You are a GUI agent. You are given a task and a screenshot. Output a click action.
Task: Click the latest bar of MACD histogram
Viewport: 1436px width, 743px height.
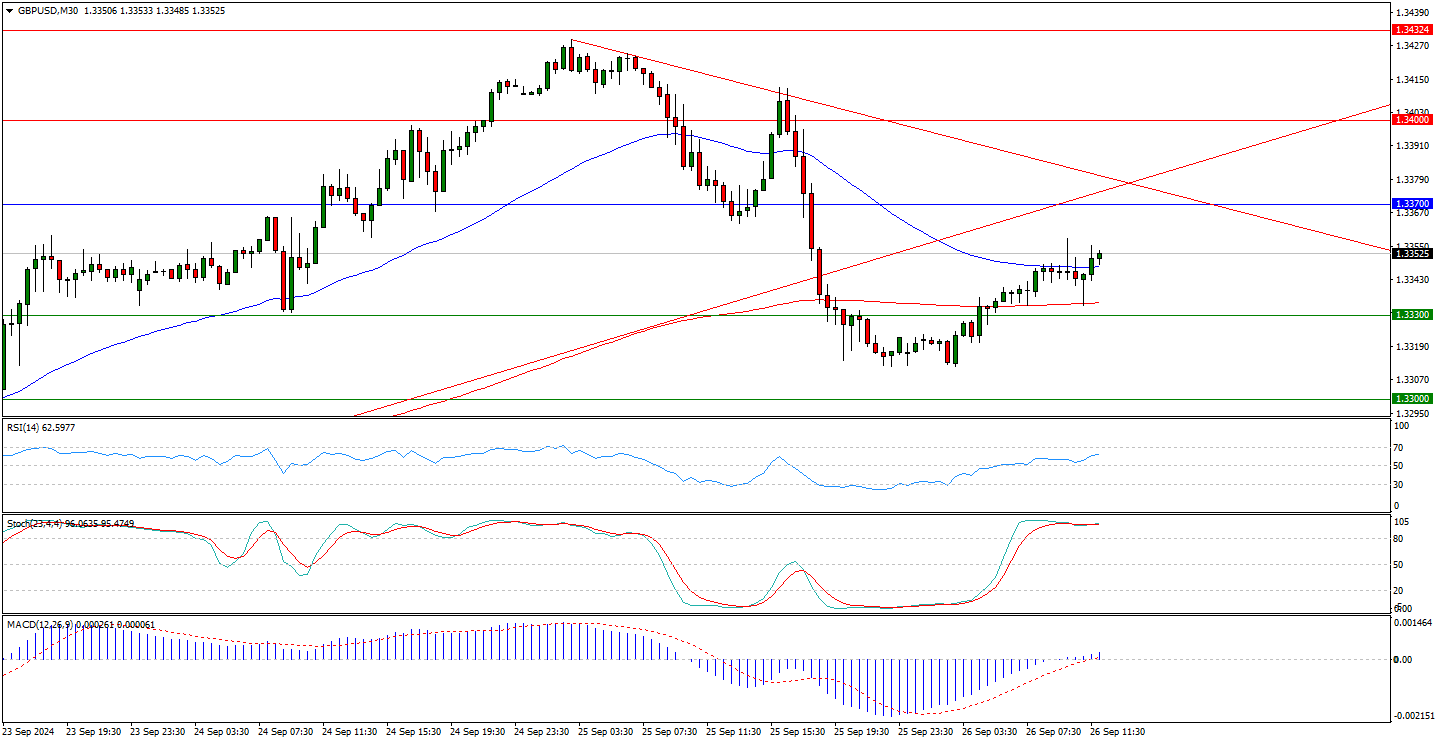point(1100,656)
